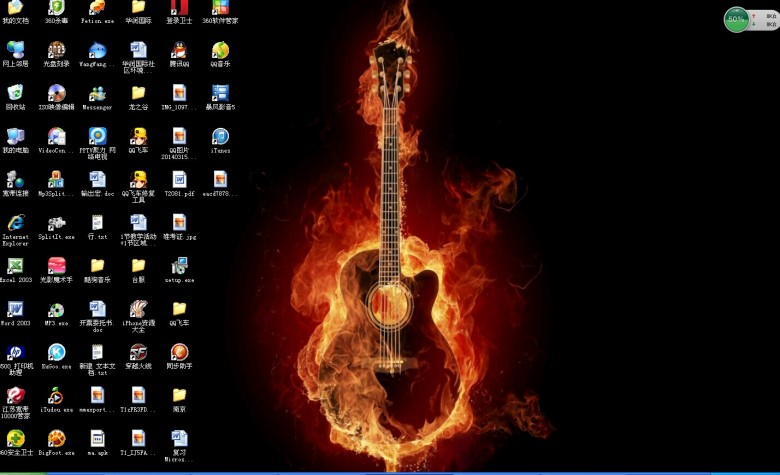The image size is (780, 475).
Task: Launch the iTudou.exe shortcut
Action: click(56, 395)
